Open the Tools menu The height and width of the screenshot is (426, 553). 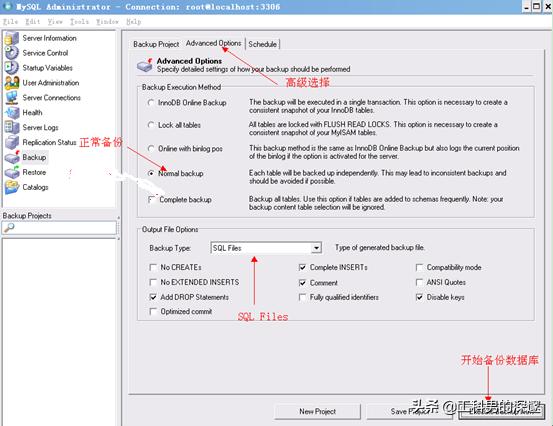click(x=79, y=22)
